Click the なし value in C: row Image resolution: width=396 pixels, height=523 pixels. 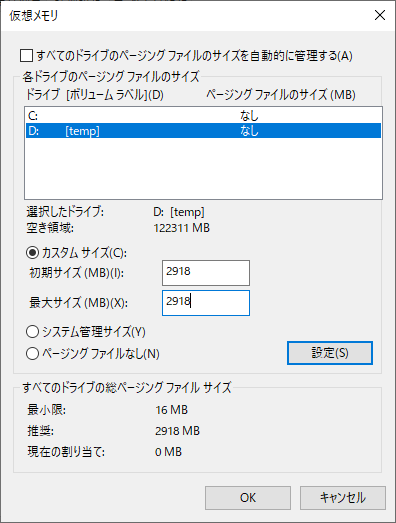[x=249, y=116]
